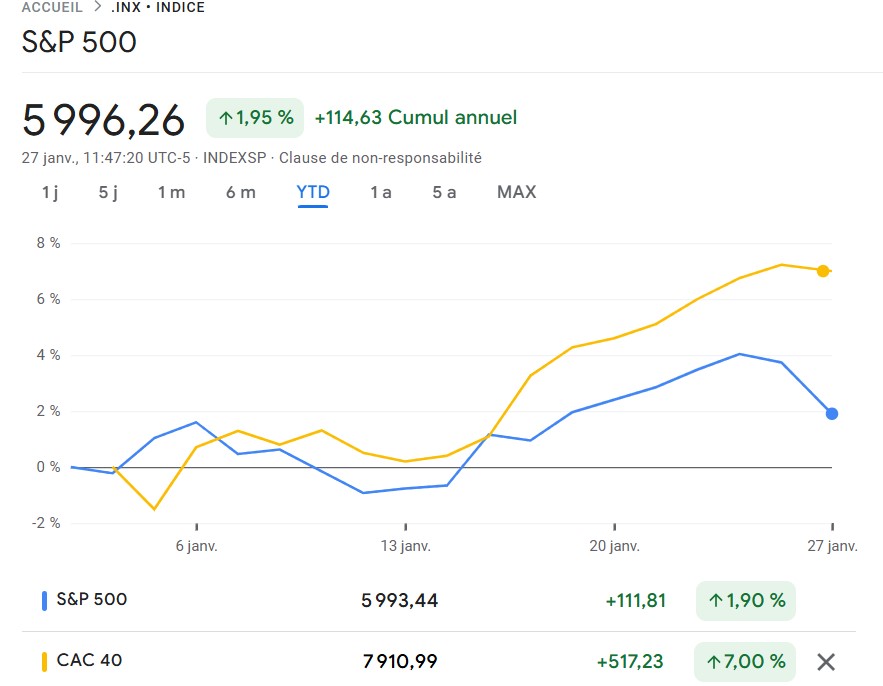883x686 pixels.
Task: Click the 4 % axis label
Action: pyautogui.click(x=48, y=355)
